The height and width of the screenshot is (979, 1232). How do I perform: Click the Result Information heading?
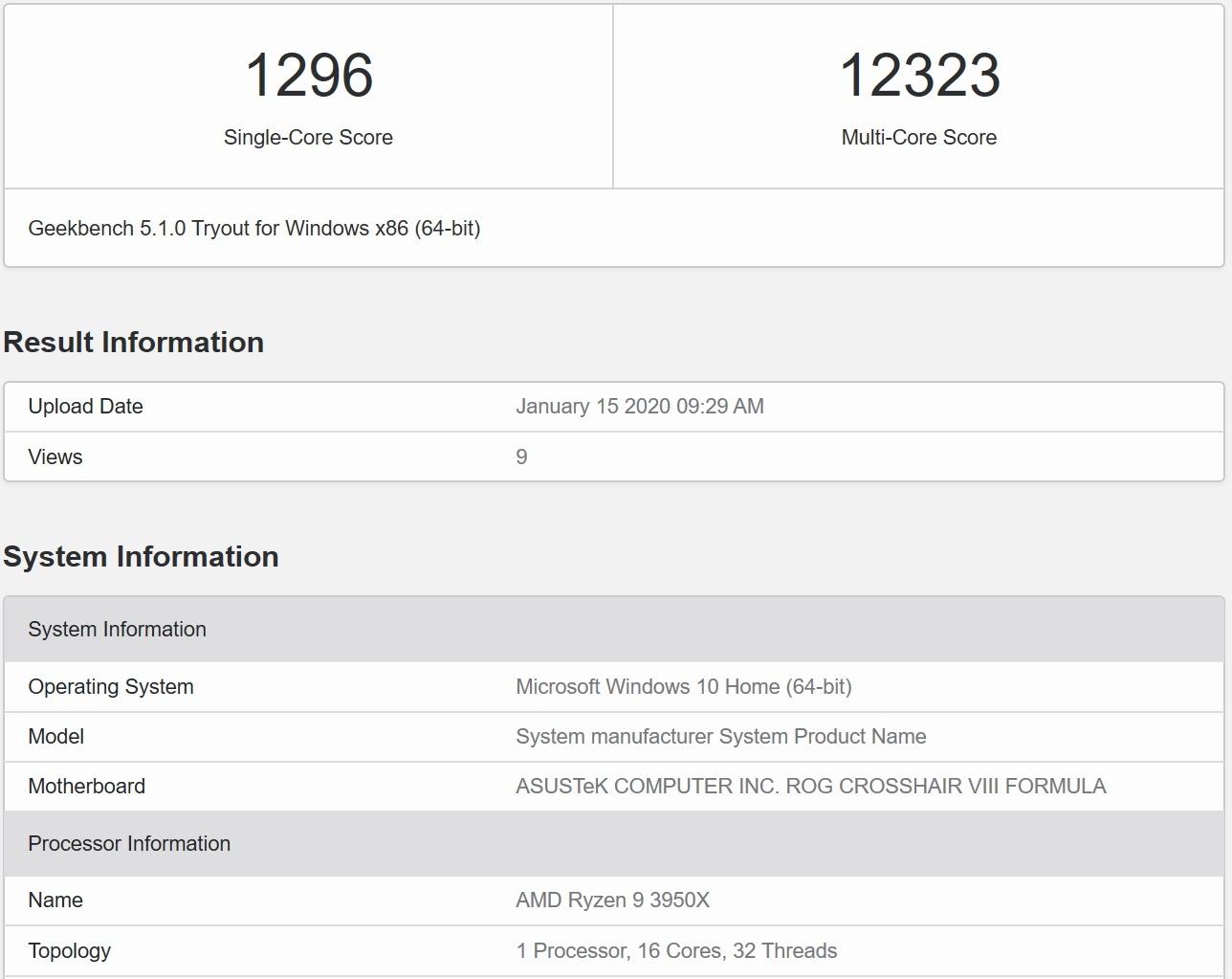(134, 342)
